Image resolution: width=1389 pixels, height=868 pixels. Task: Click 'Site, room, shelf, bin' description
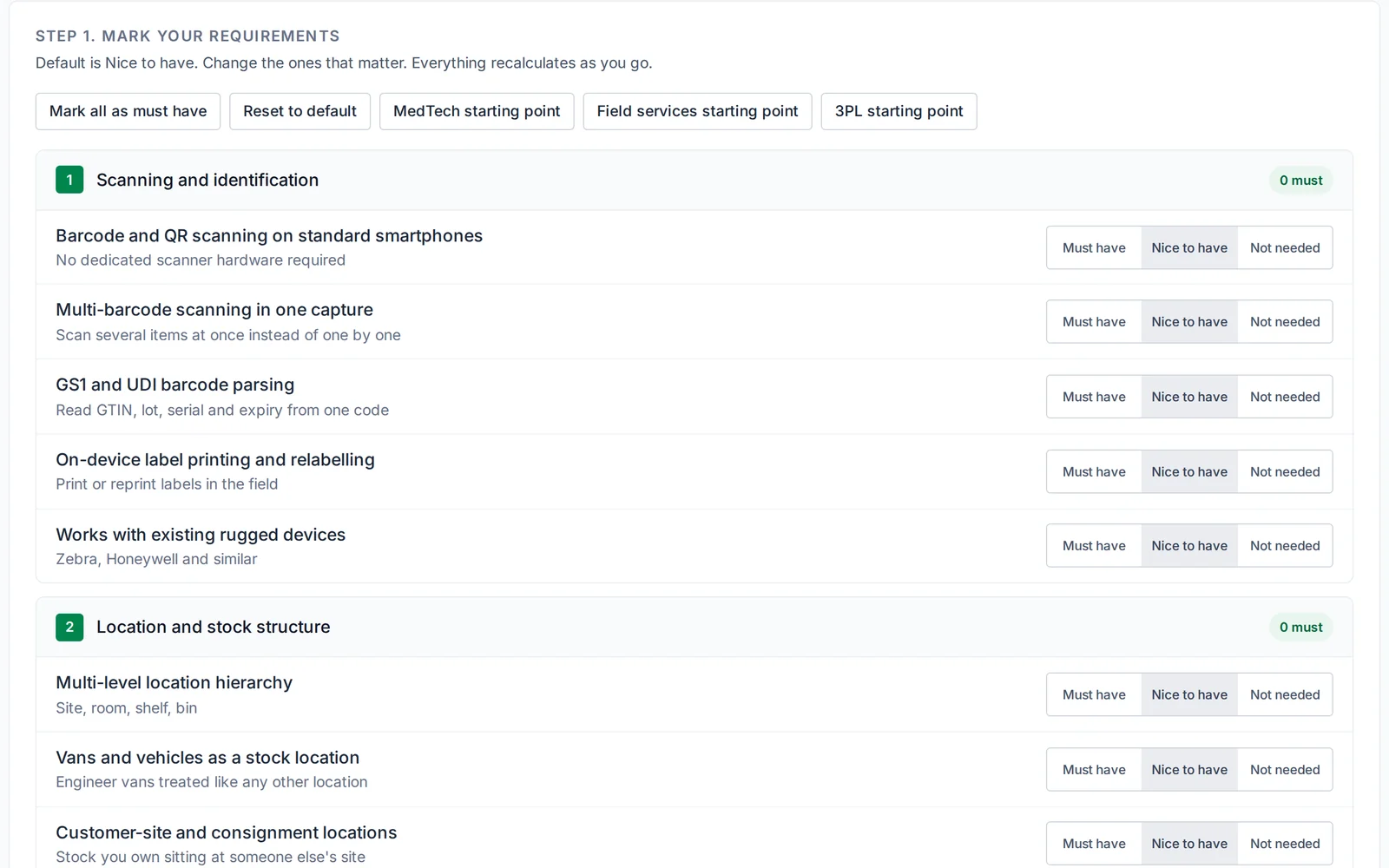127,707
